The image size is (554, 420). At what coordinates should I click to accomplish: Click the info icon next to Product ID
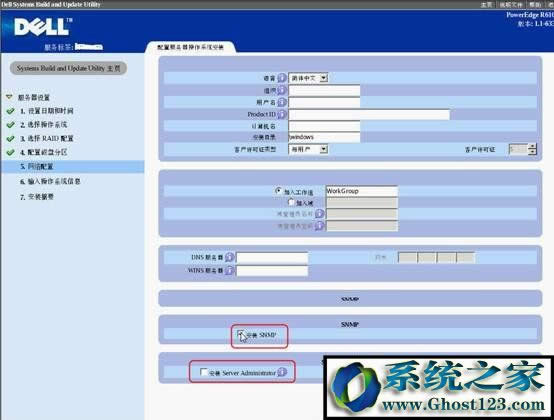click(282, 114)
